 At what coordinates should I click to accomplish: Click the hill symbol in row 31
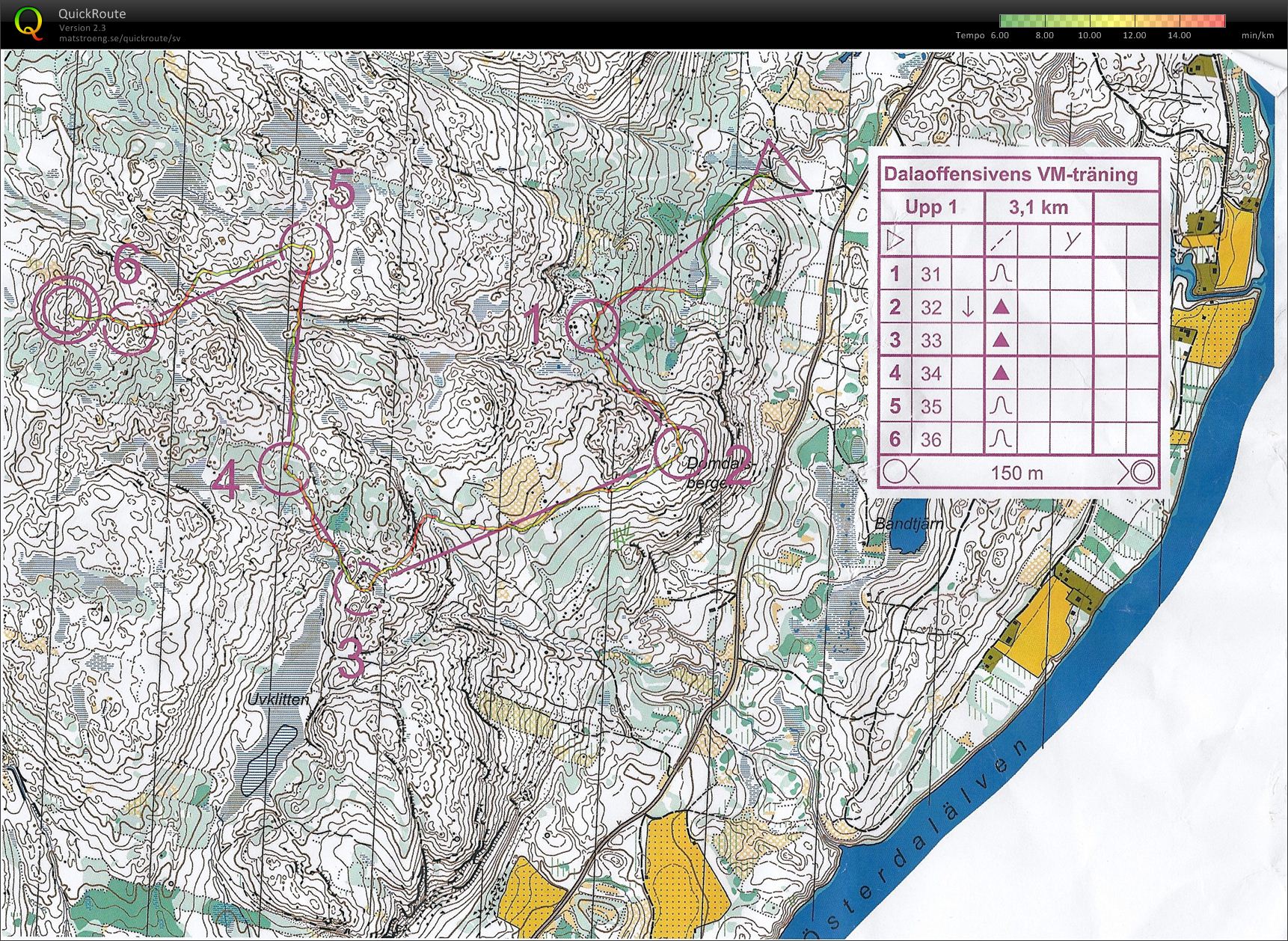1001,274
